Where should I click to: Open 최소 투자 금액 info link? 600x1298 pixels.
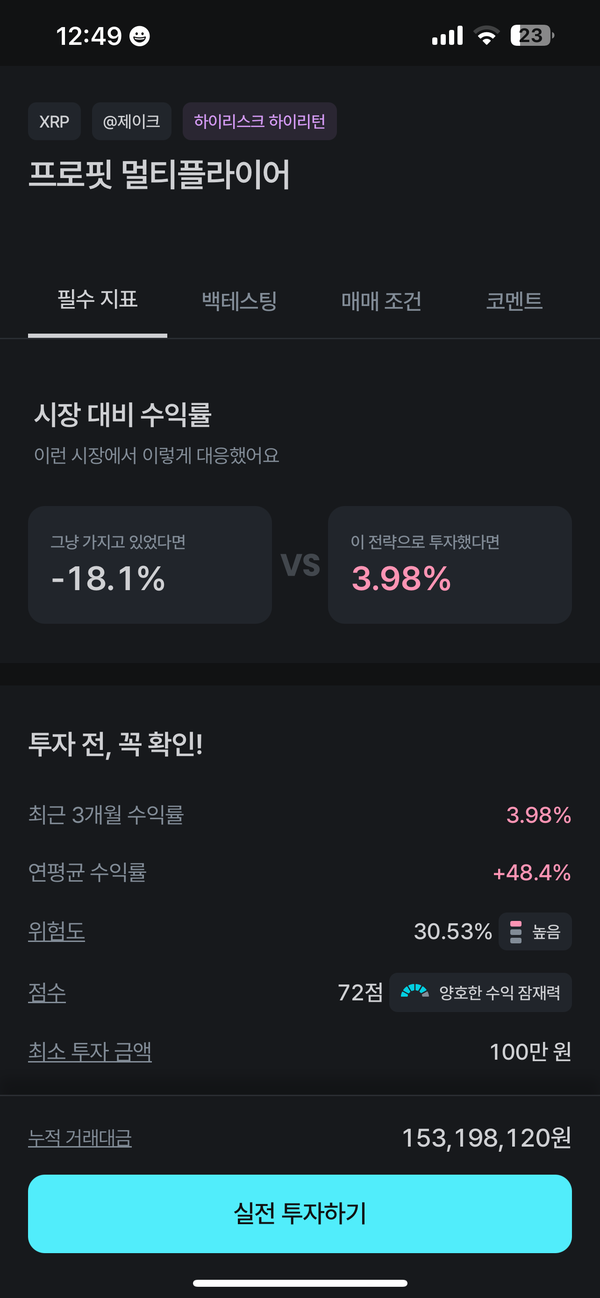coord(90,1052)
